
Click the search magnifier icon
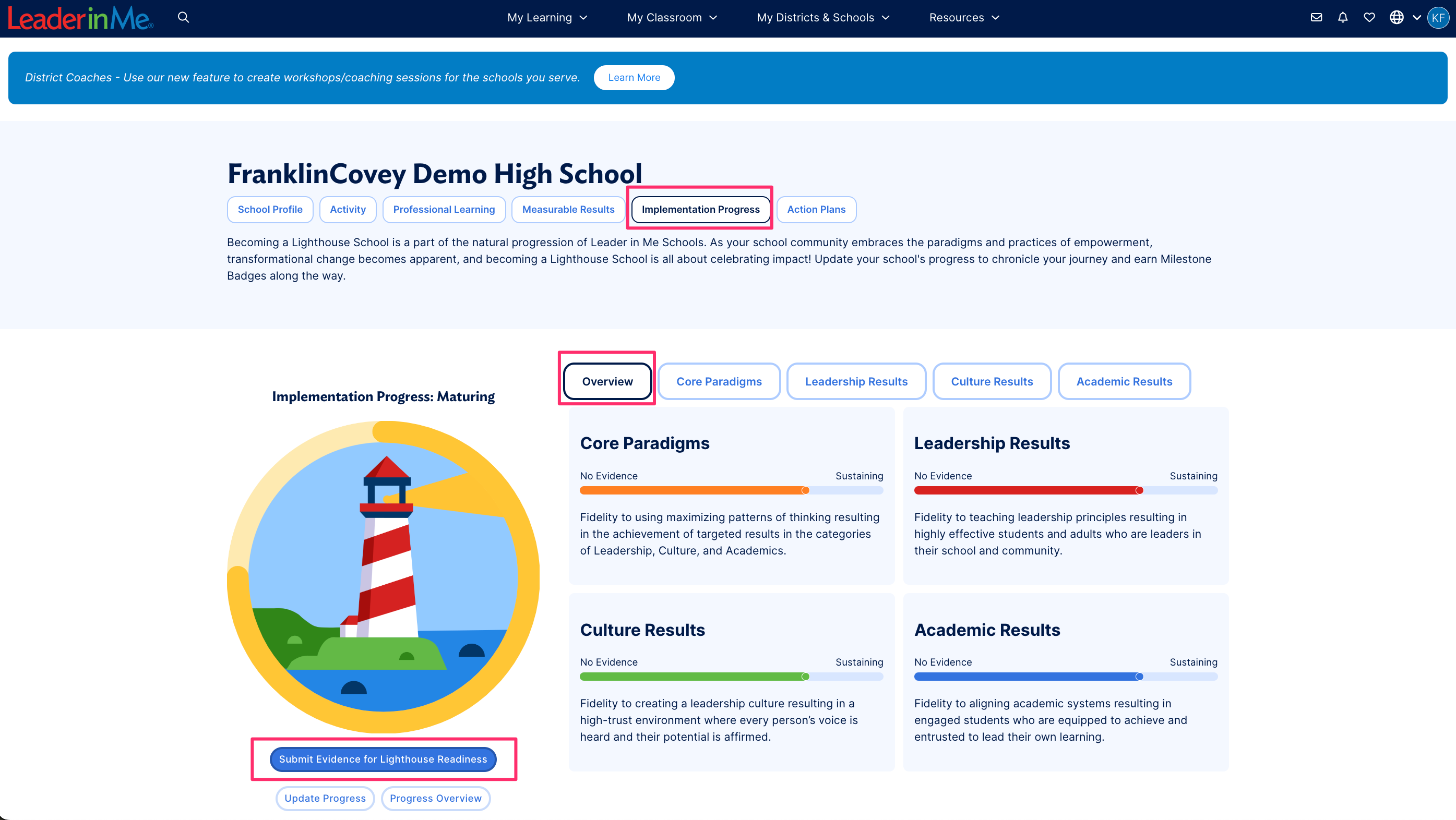click(x=183, y=18)
